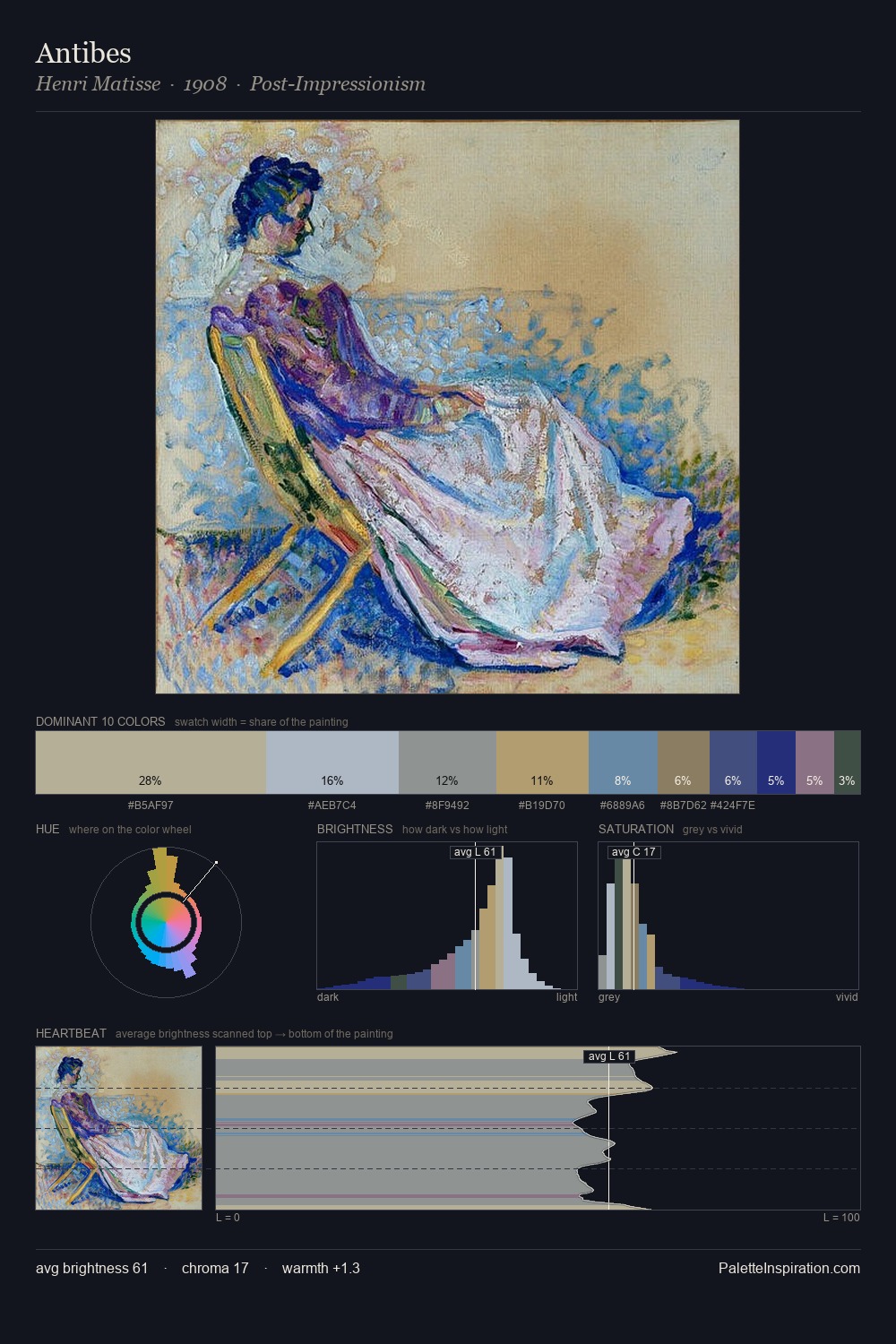Click footer text 'chroma 17'
Image resolution: width=896 pixels, height=1344 pixels.
(x=215, y=1268)
